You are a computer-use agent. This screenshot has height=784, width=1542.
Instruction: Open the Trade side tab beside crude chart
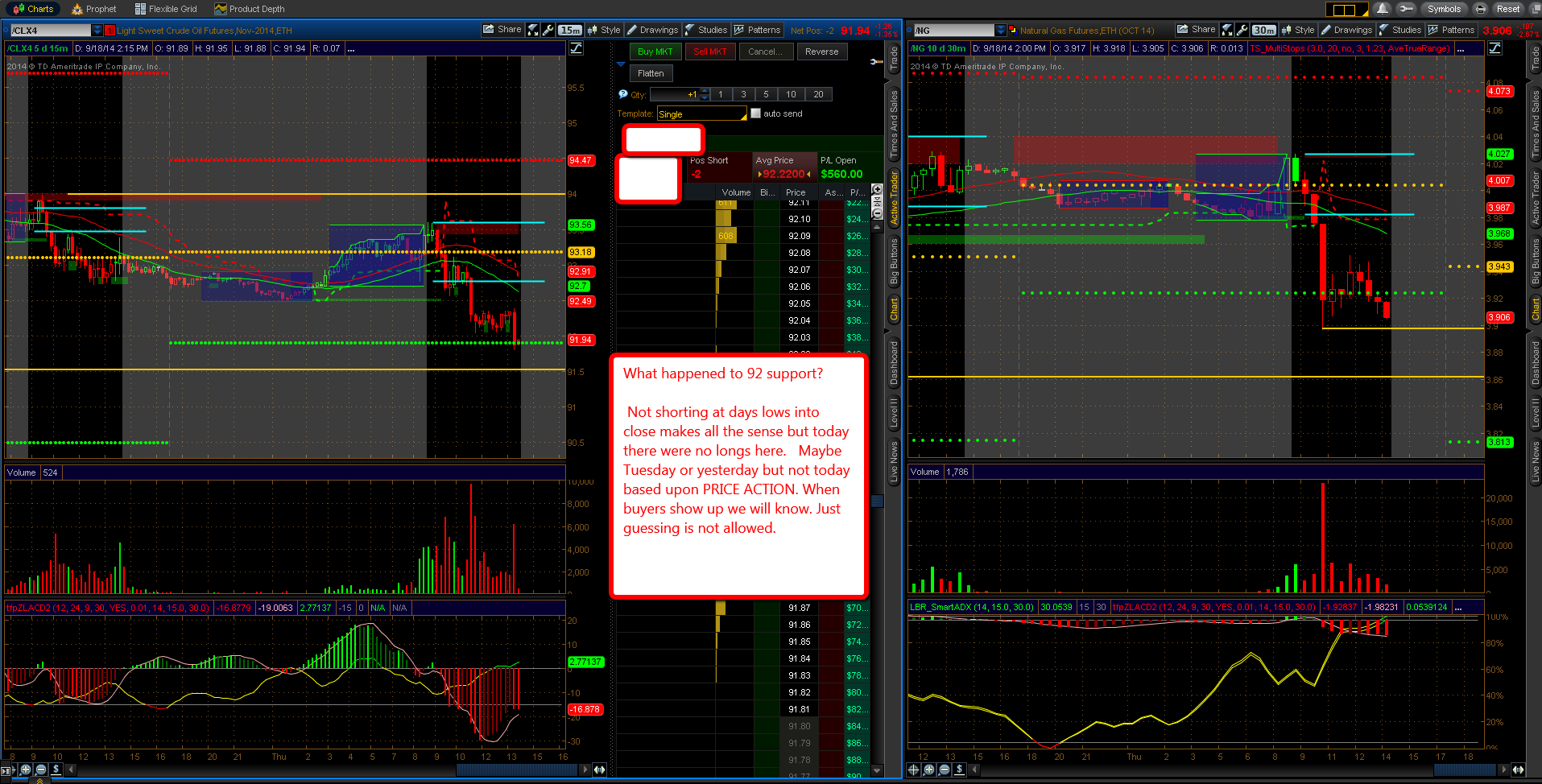(894, 58)
